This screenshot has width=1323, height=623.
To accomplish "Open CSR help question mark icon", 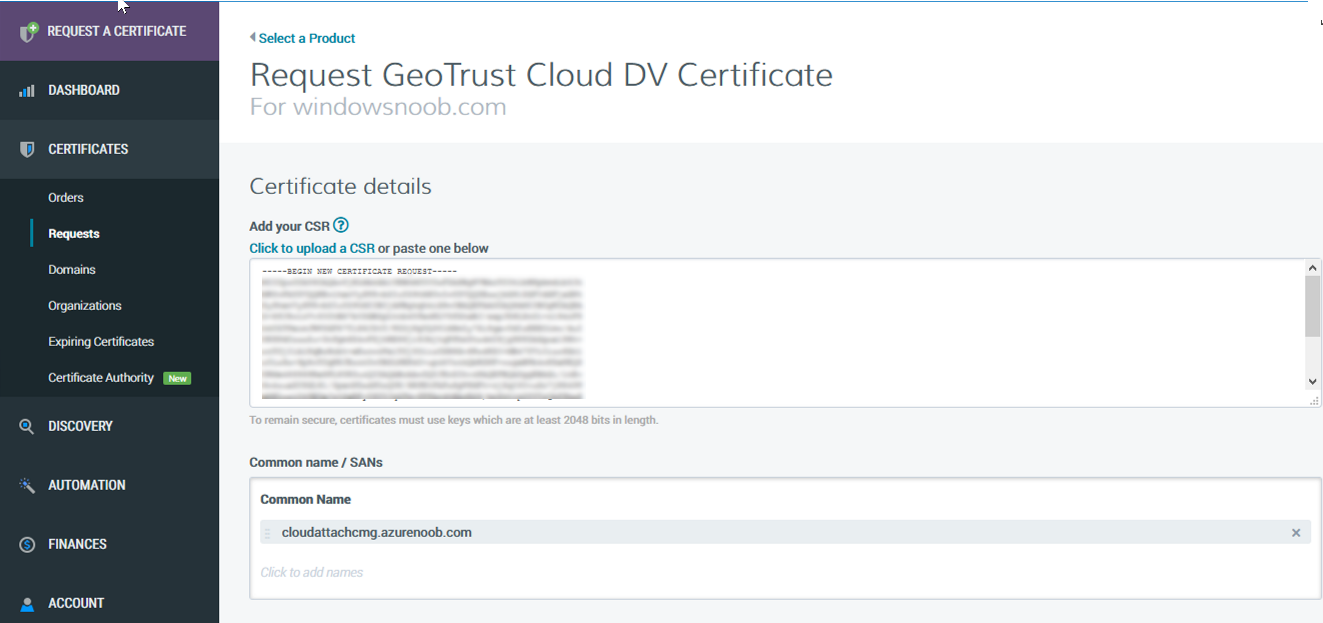I will 341,225.
